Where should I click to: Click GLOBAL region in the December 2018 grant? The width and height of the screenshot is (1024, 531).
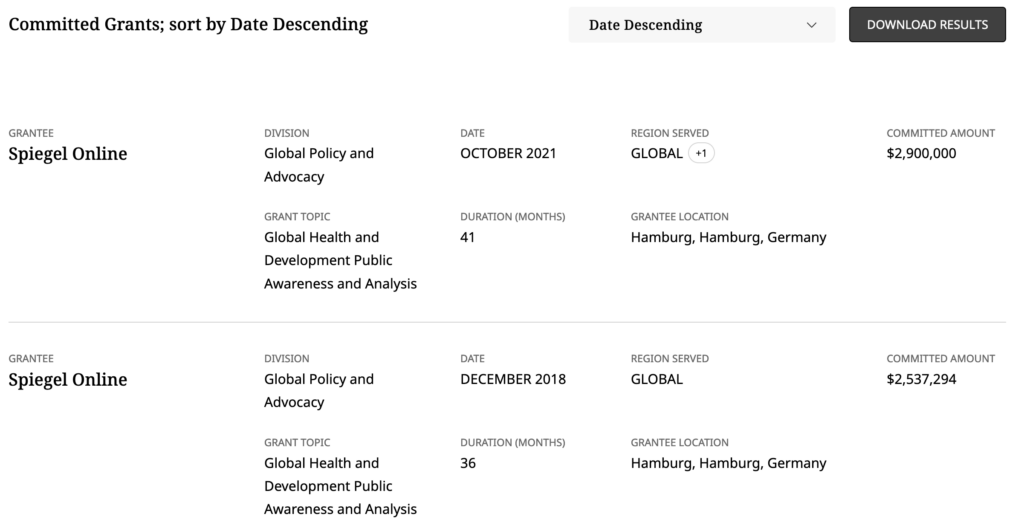point(657,379)
